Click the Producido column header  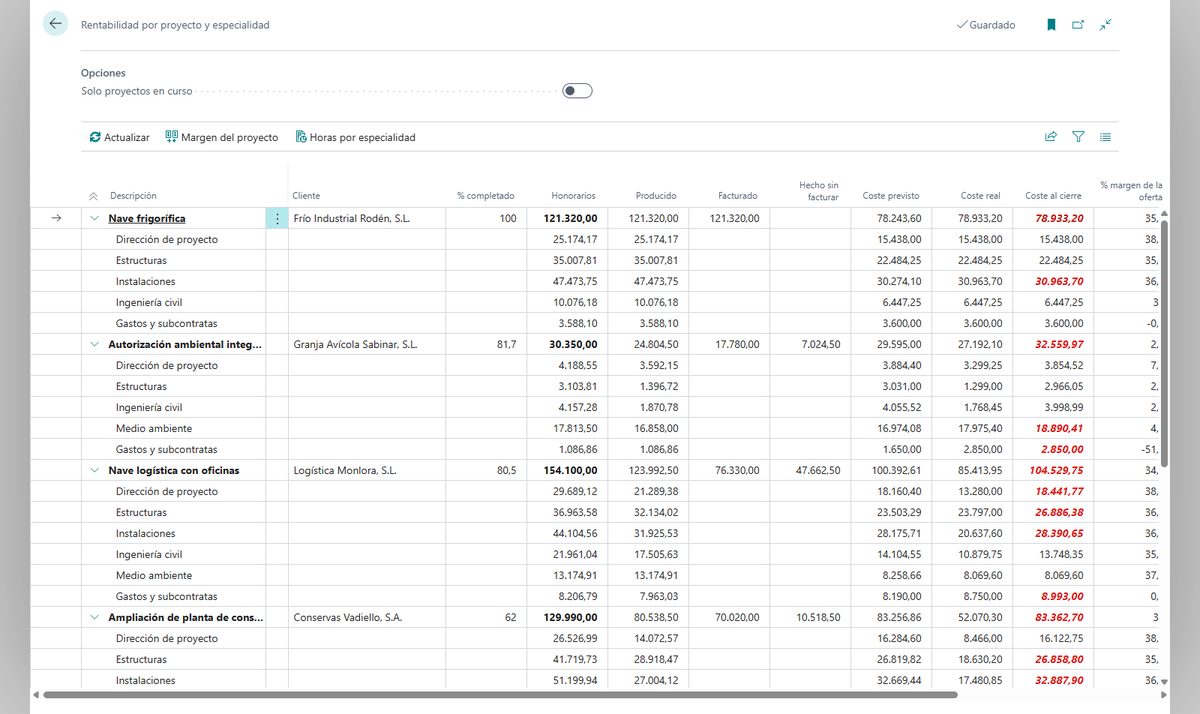(x=656, y=196)
